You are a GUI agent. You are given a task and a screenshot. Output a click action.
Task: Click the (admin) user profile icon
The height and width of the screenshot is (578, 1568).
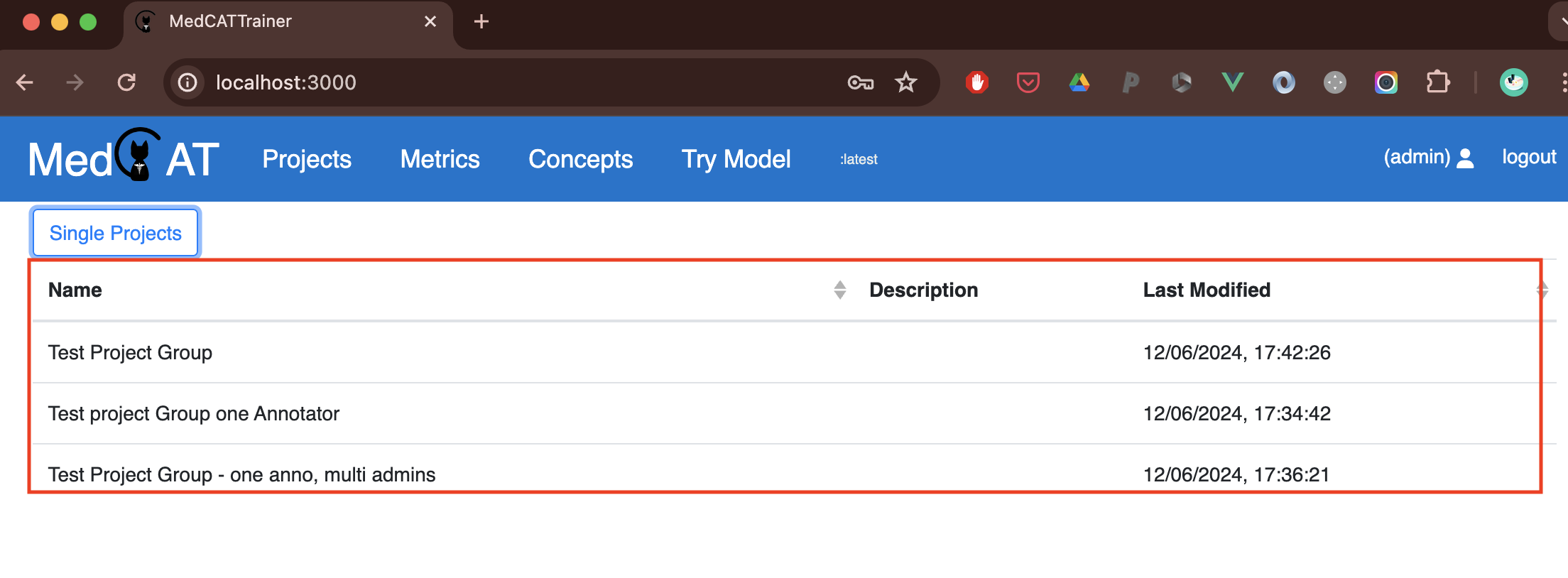click(x=1464, y=158)
